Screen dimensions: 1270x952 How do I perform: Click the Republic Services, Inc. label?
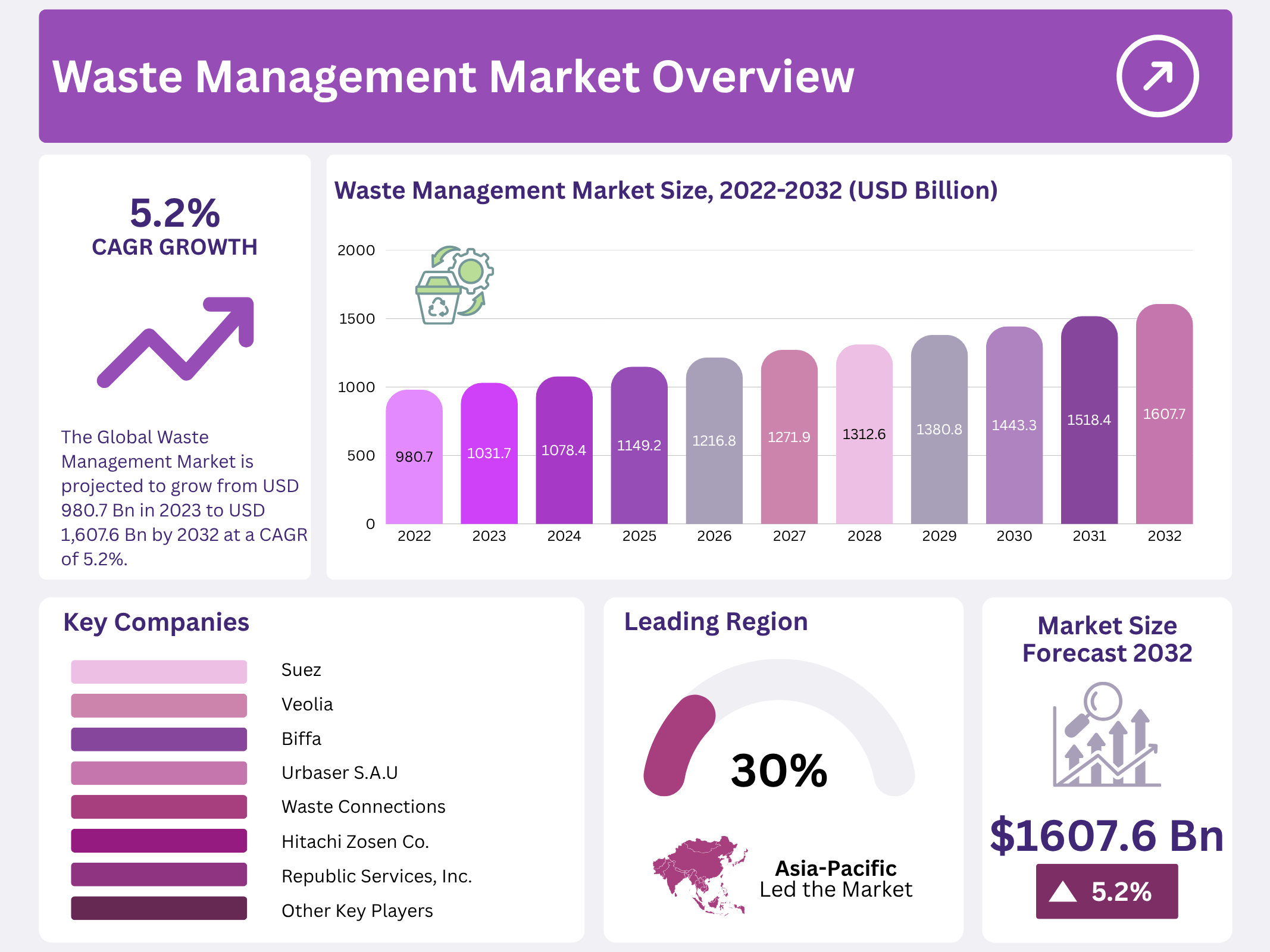376,876
